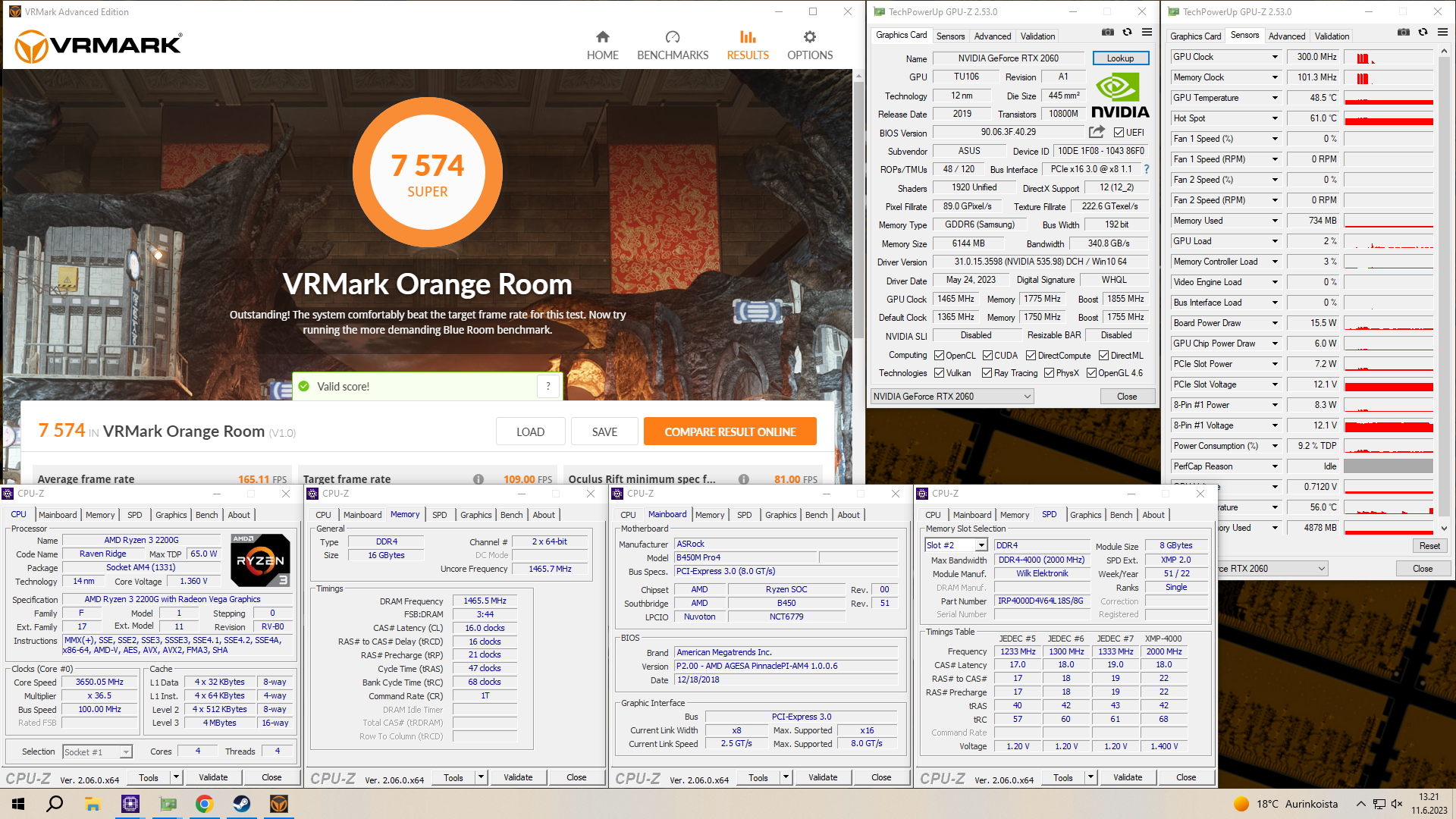The width and height of the screenshot is (1456, 819).
Task: Click weather widget showing 18°C Aurinkoista
Action: click(1285, 804)
